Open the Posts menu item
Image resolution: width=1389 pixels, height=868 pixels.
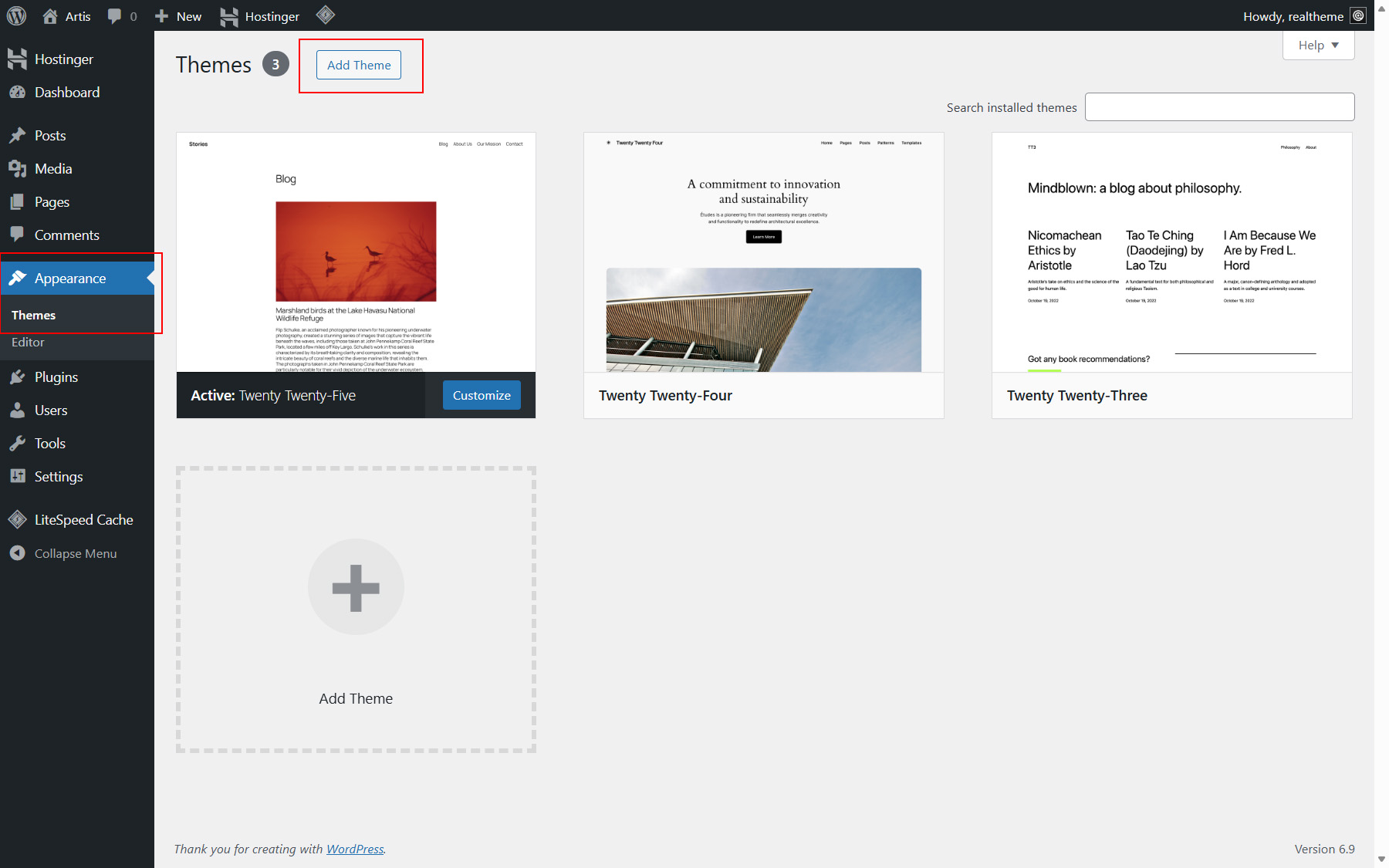(49, 136)
